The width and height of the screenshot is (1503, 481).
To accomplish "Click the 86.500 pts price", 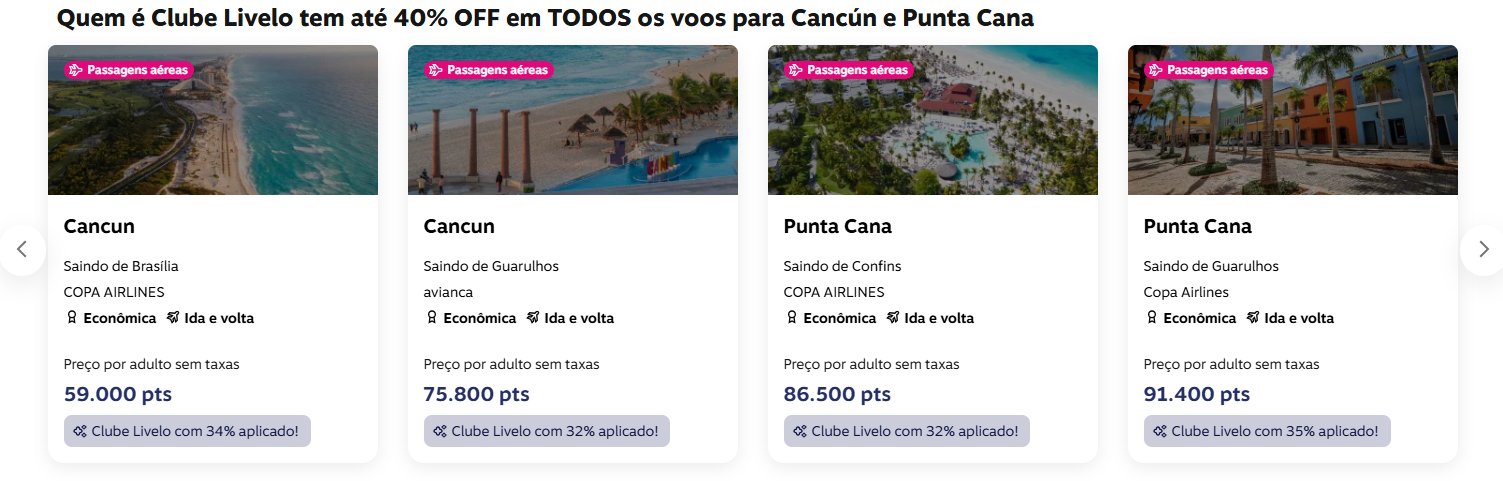I will (x=837, y=394).
